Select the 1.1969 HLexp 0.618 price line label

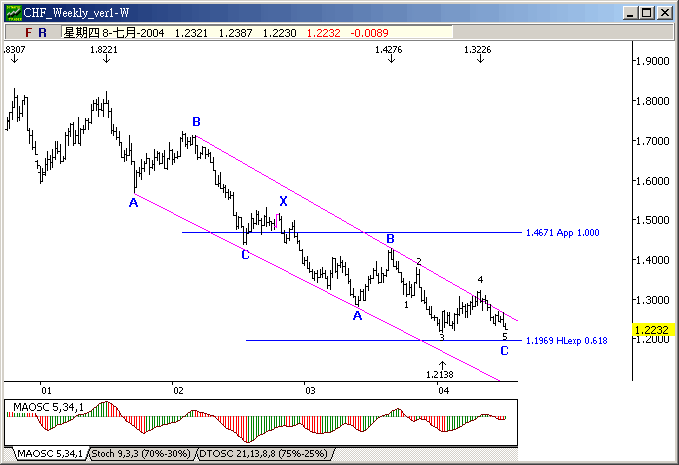566,341
